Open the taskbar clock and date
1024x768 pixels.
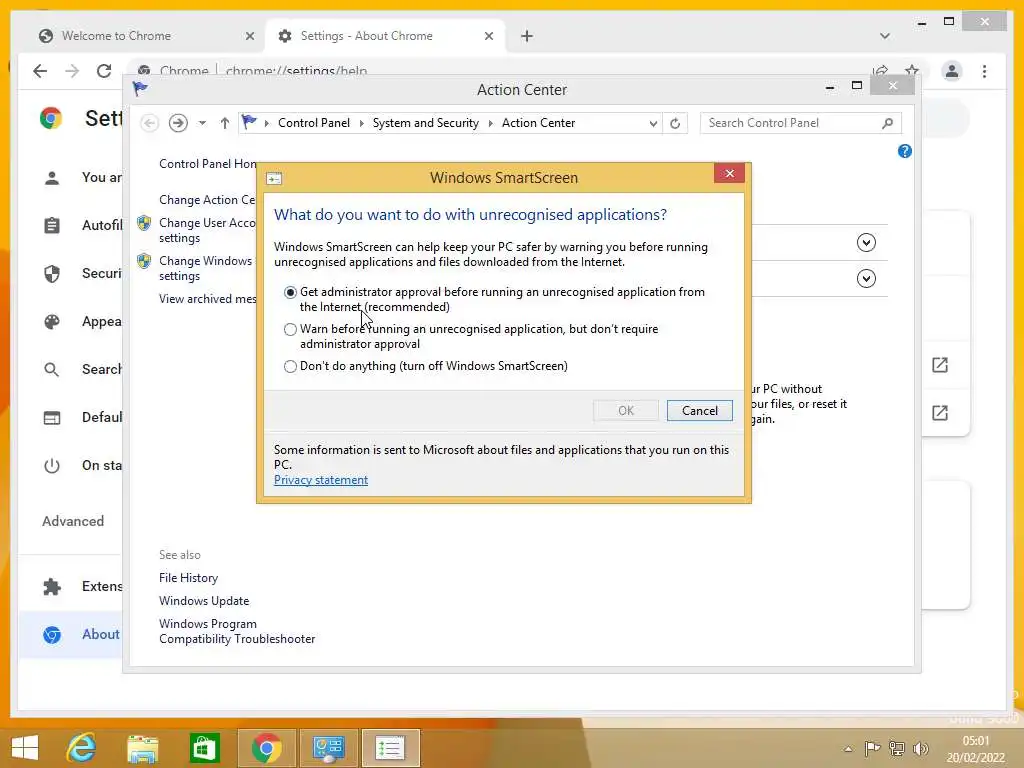[x=976, y=749]
